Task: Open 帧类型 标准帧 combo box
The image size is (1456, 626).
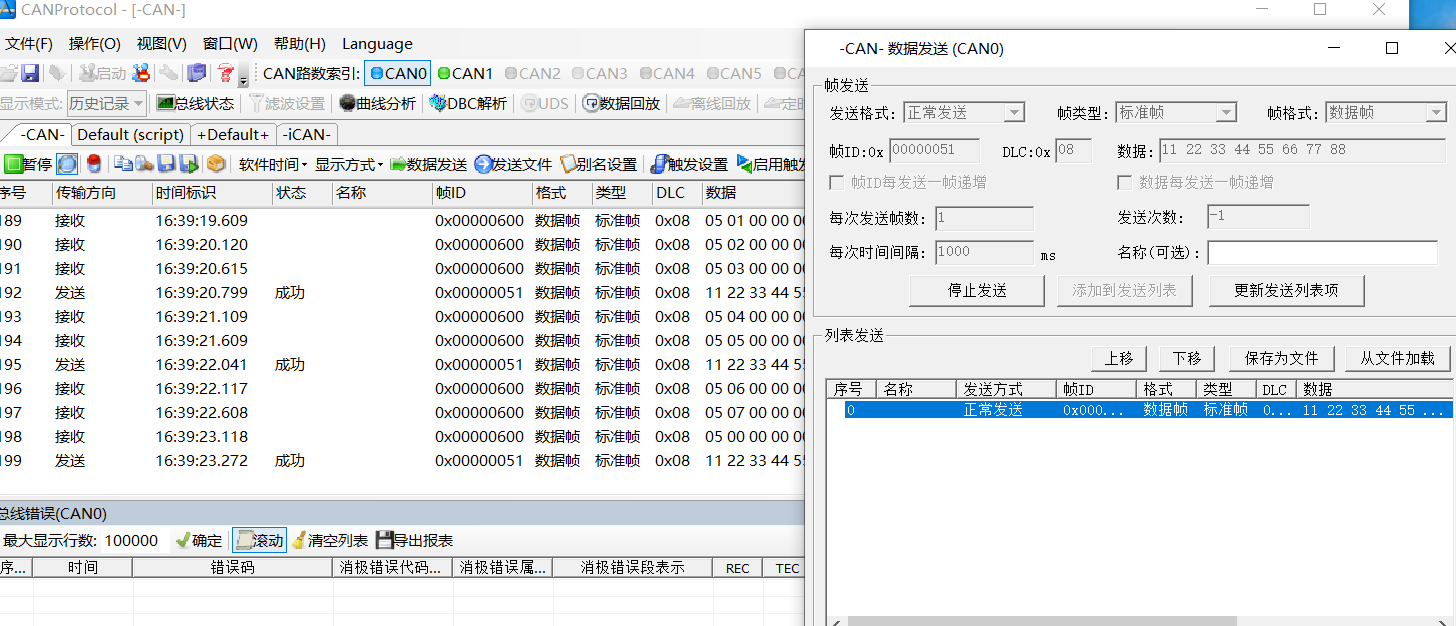Action: 1176,113
